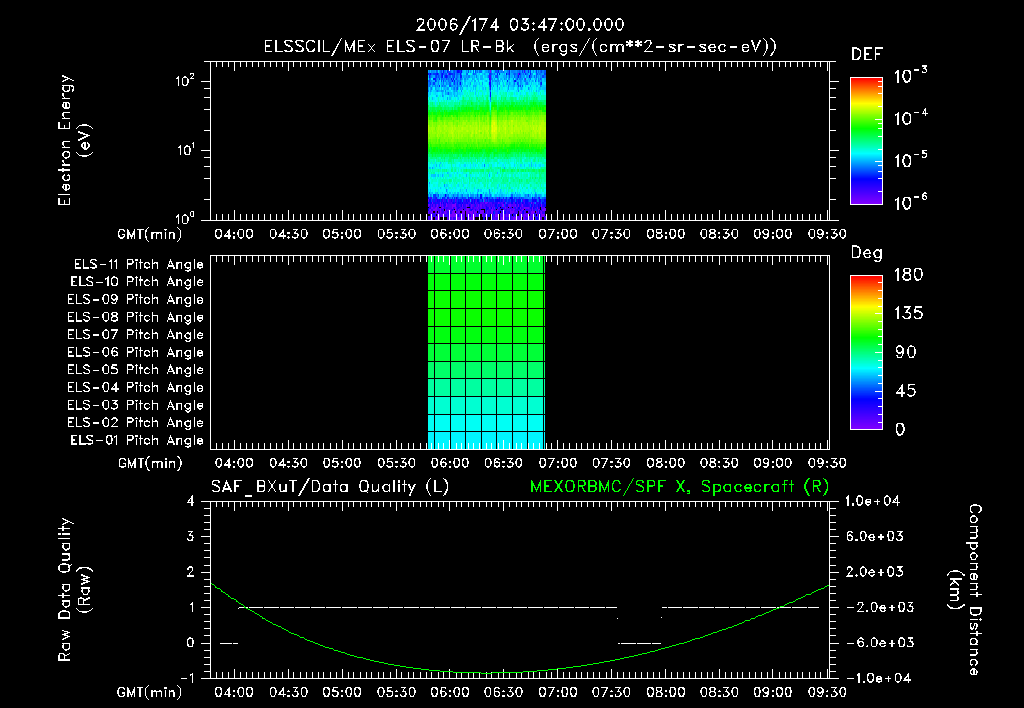Screen dimensions: 1024x708
Task: Click the 10^-3 value on DEF scale
Action: [910, 76]
